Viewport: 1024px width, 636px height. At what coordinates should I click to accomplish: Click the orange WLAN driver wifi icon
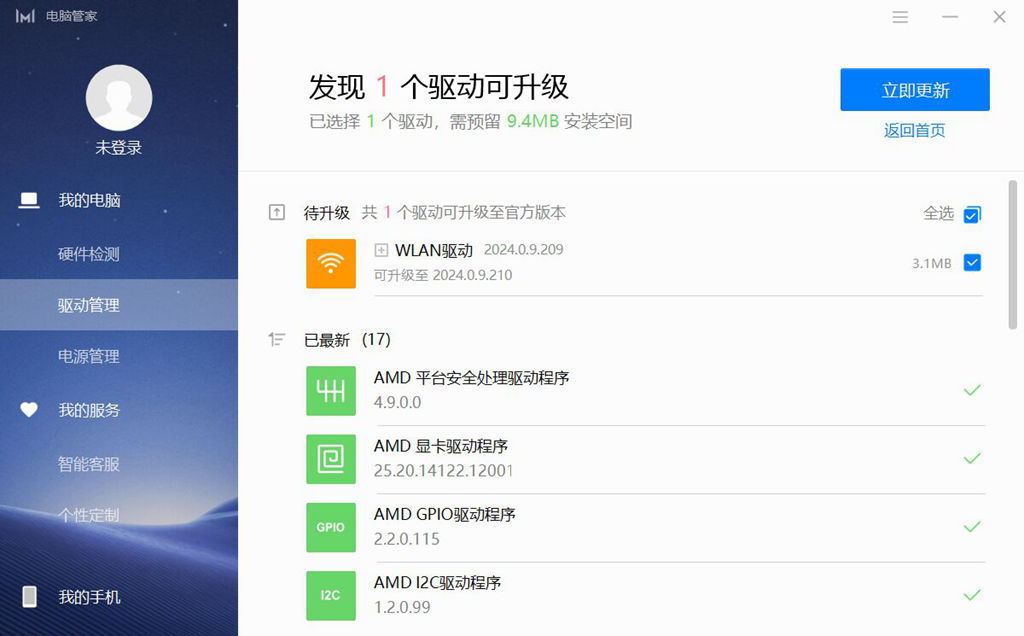331,263
